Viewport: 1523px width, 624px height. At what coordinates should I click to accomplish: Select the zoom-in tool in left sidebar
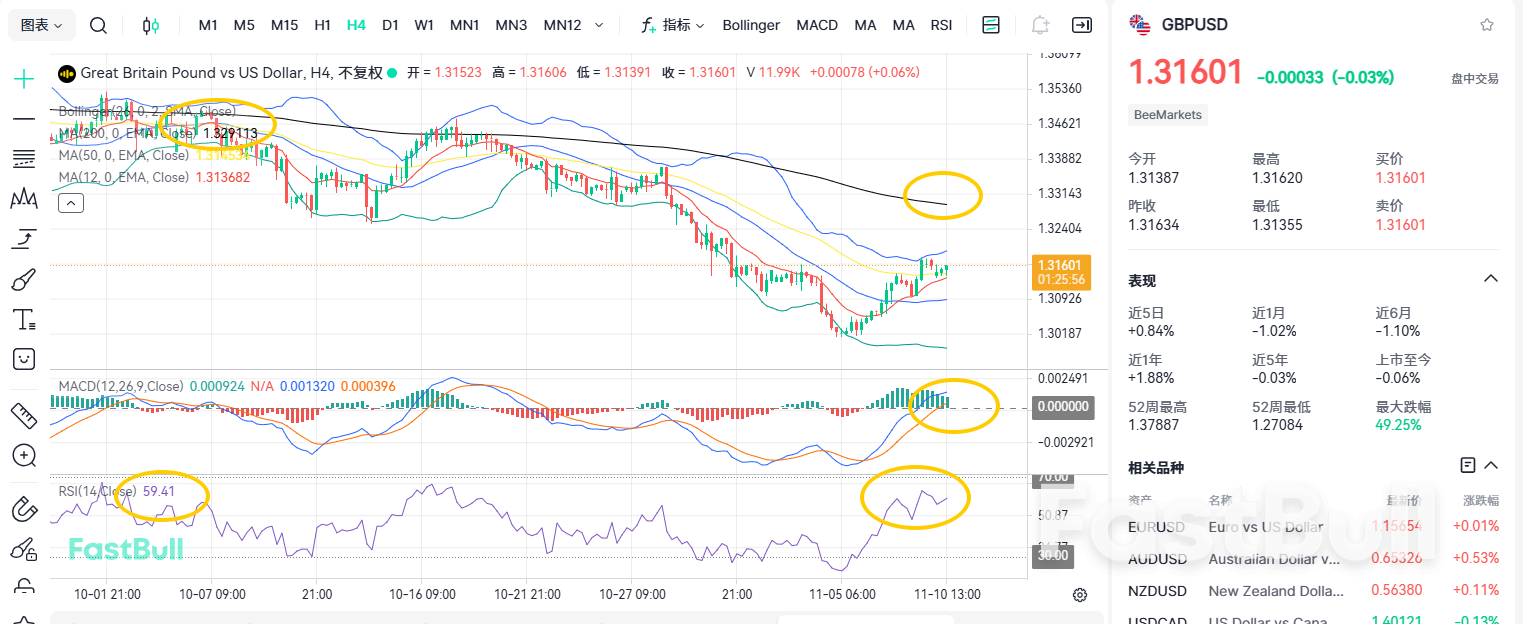(x=22, y=456)
